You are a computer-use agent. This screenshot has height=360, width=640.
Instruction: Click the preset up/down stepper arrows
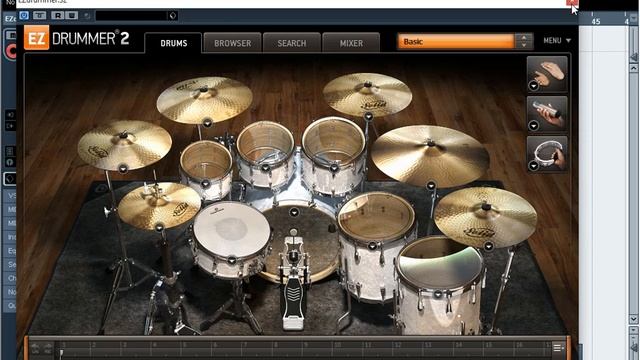pos(524,41)
